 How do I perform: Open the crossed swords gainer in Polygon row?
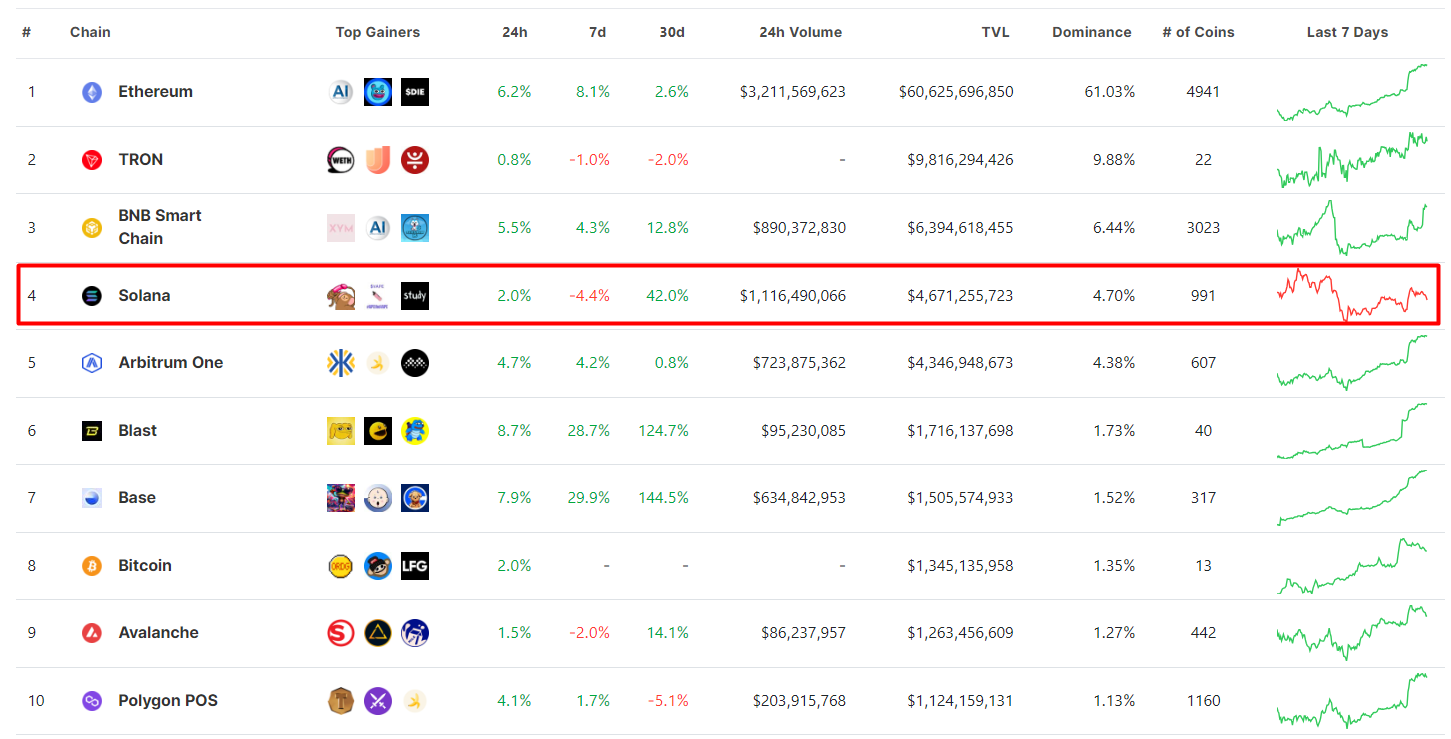pyautogui.click(x=378, y=701)
